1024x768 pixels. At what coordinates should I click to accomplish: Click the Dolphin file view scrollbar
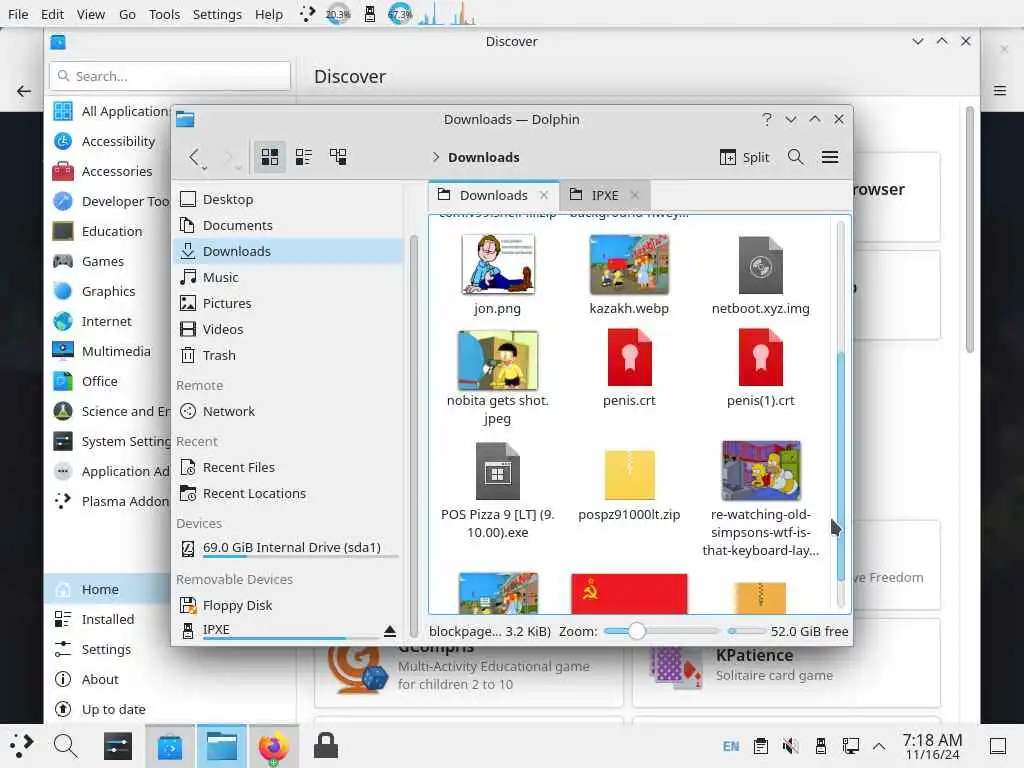[840, 465]
